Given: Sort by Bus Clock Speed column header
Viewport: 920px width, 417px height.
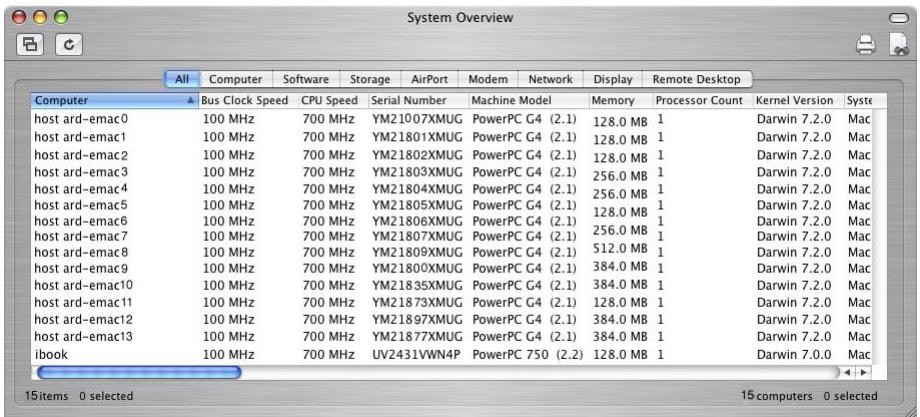Looking at the screenshot, I should (x=249, y=100).
